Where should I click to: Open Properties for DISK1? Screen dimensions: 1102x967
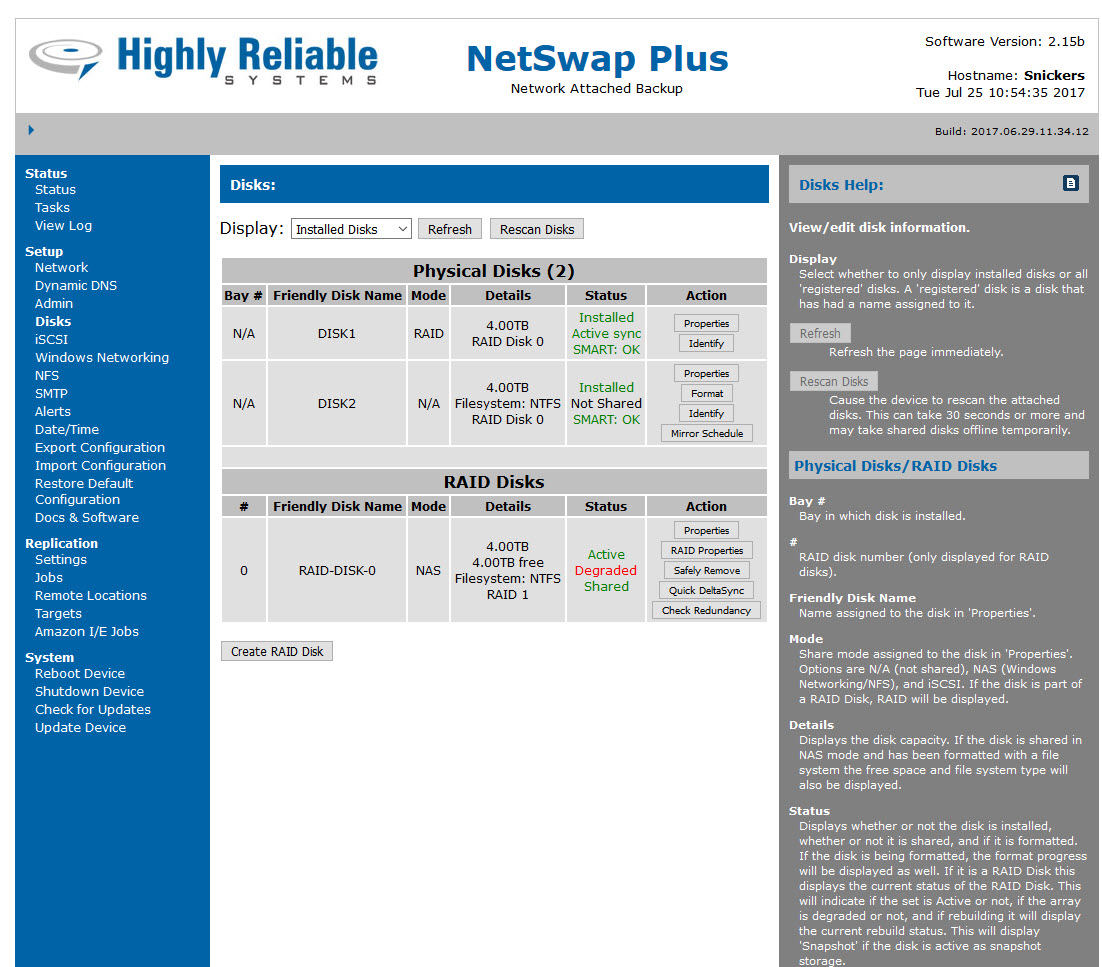pos(706,323)
